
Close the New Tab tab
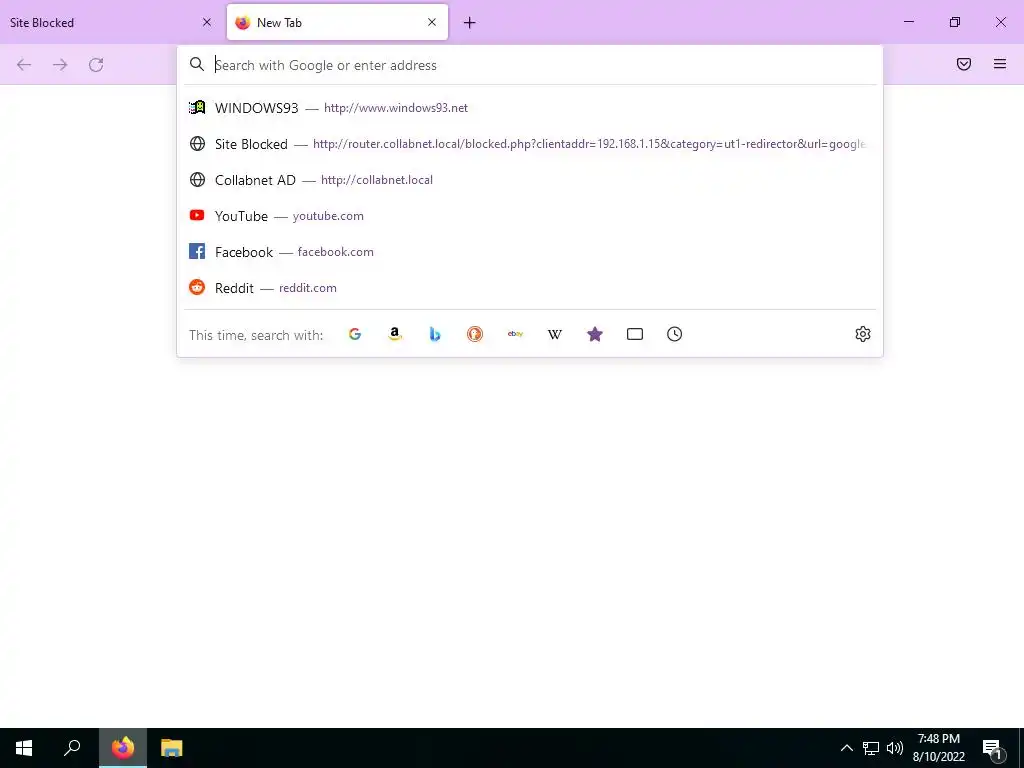(x=432, y=22)
